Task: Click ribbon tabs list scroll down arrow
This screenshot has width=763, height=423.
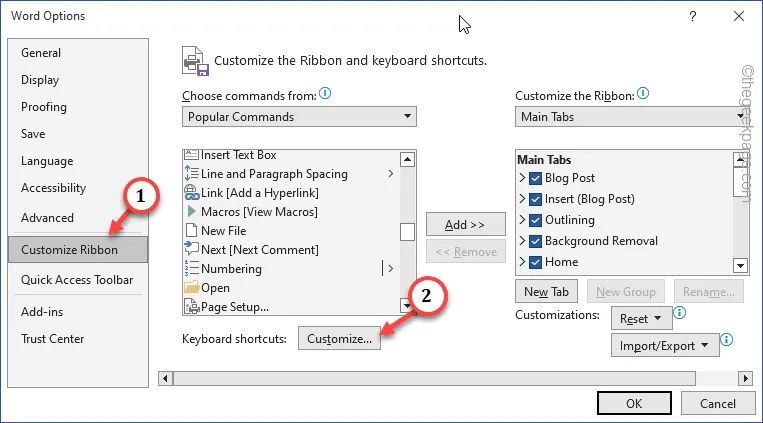Action: click(x=740, y=266)
